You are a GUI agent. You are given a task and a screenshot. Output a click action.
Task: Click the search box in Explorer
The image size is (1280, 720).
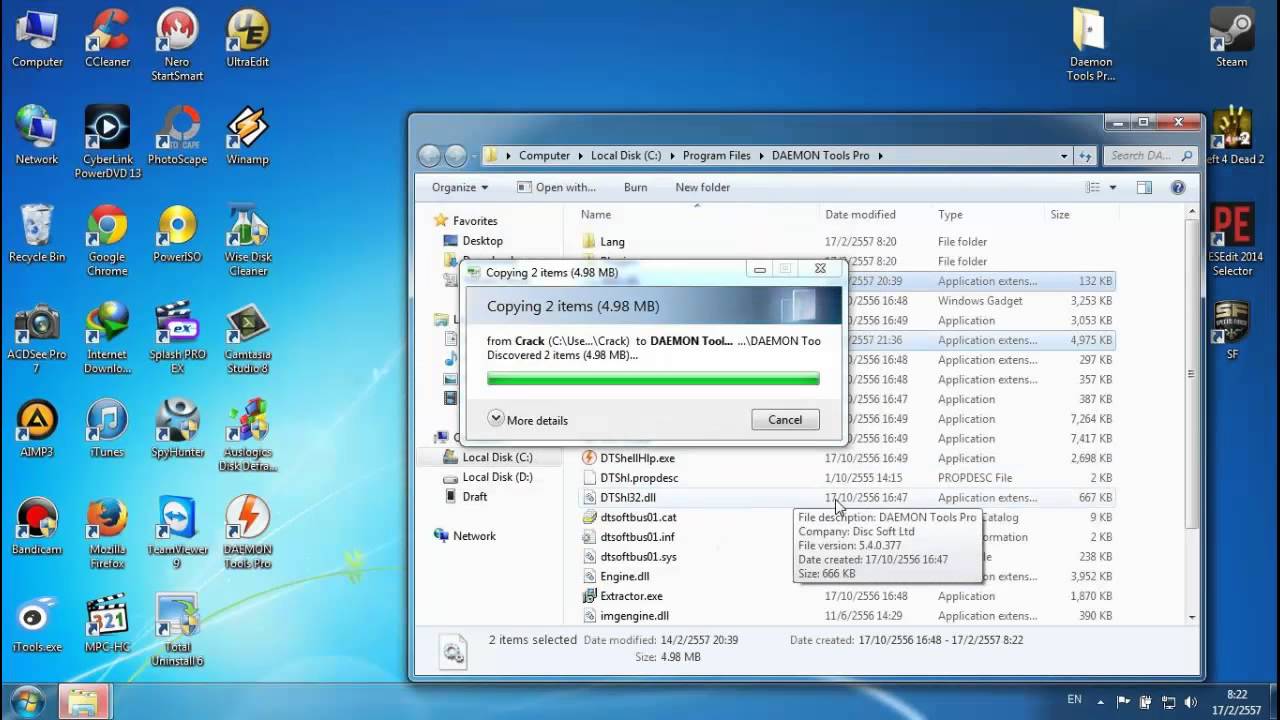pyautogui.click(x=1151, y=156)
